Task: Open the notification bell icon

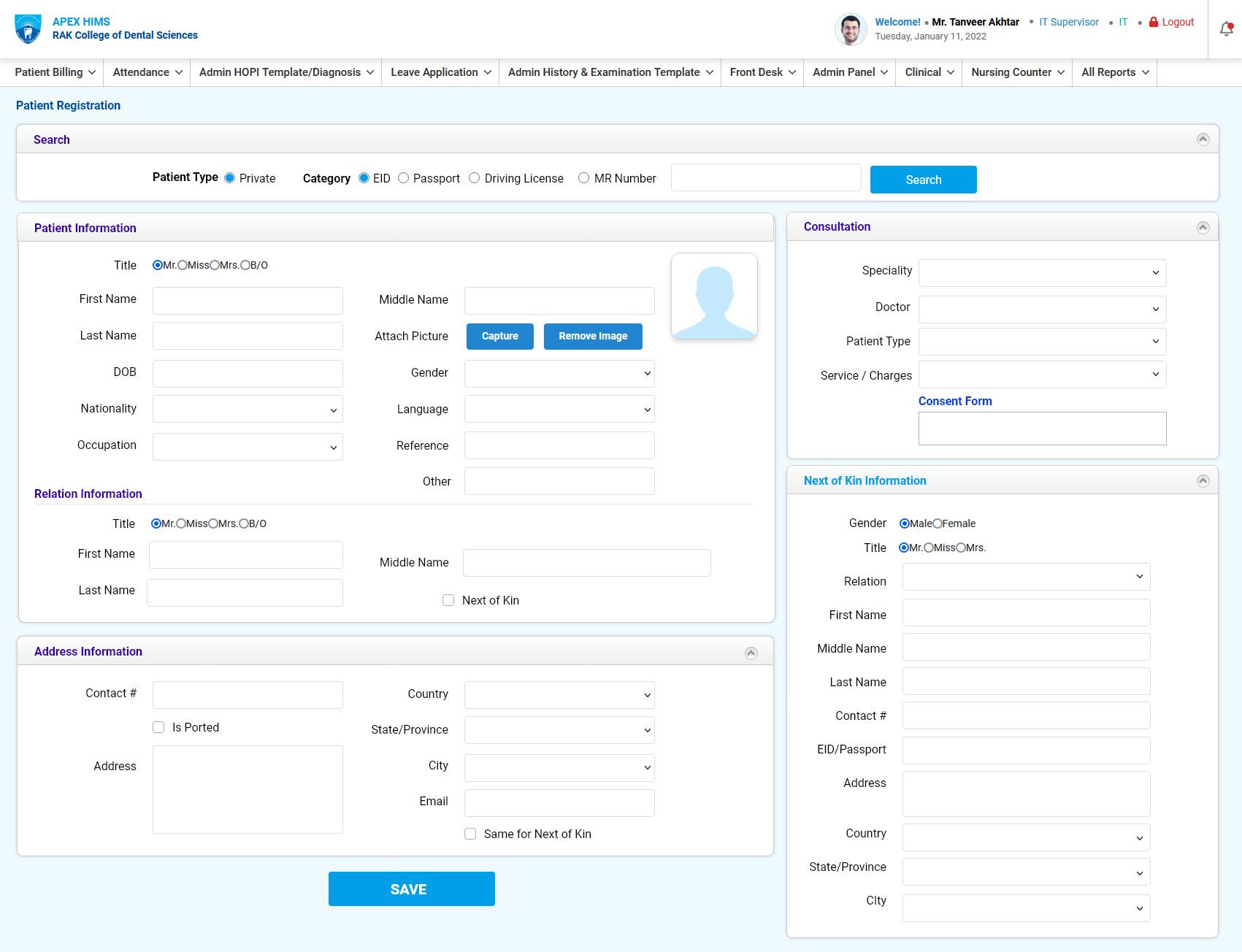Action: point(1227,29)
